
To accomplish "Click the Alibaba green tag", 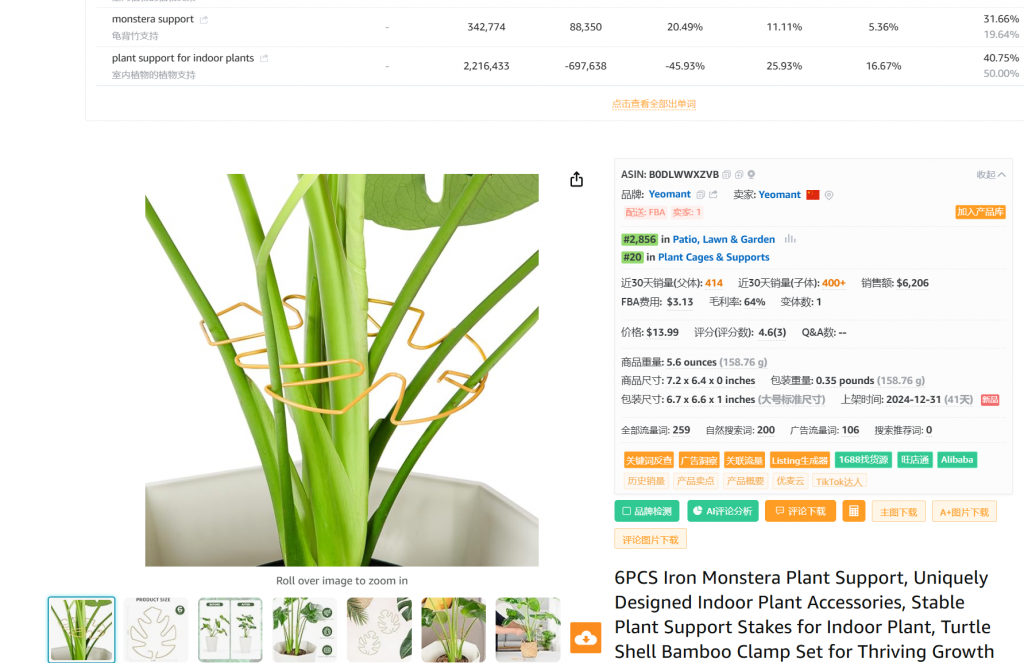I will (x=957, y=460).
